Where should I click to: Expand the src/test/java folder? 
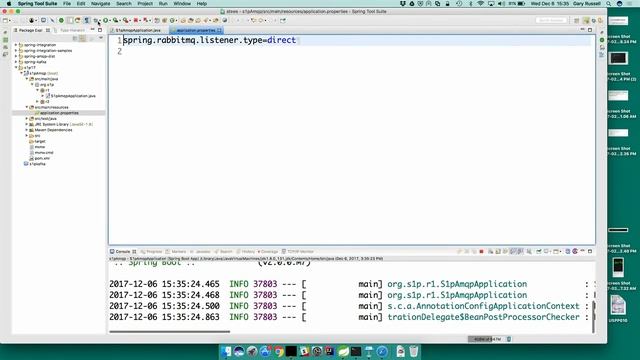pyautogui.click(x=27, y=118)
